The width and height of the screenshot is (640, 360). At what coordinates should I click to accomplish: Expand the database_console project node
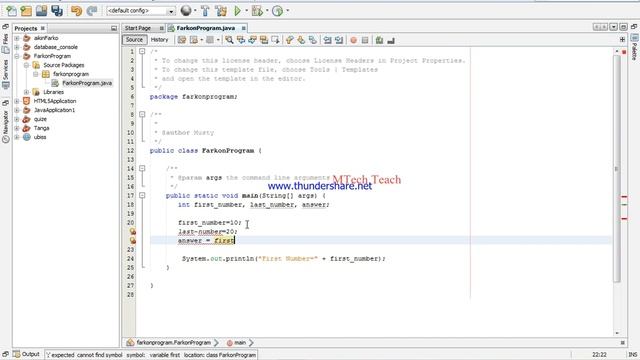tap(17, 47)
